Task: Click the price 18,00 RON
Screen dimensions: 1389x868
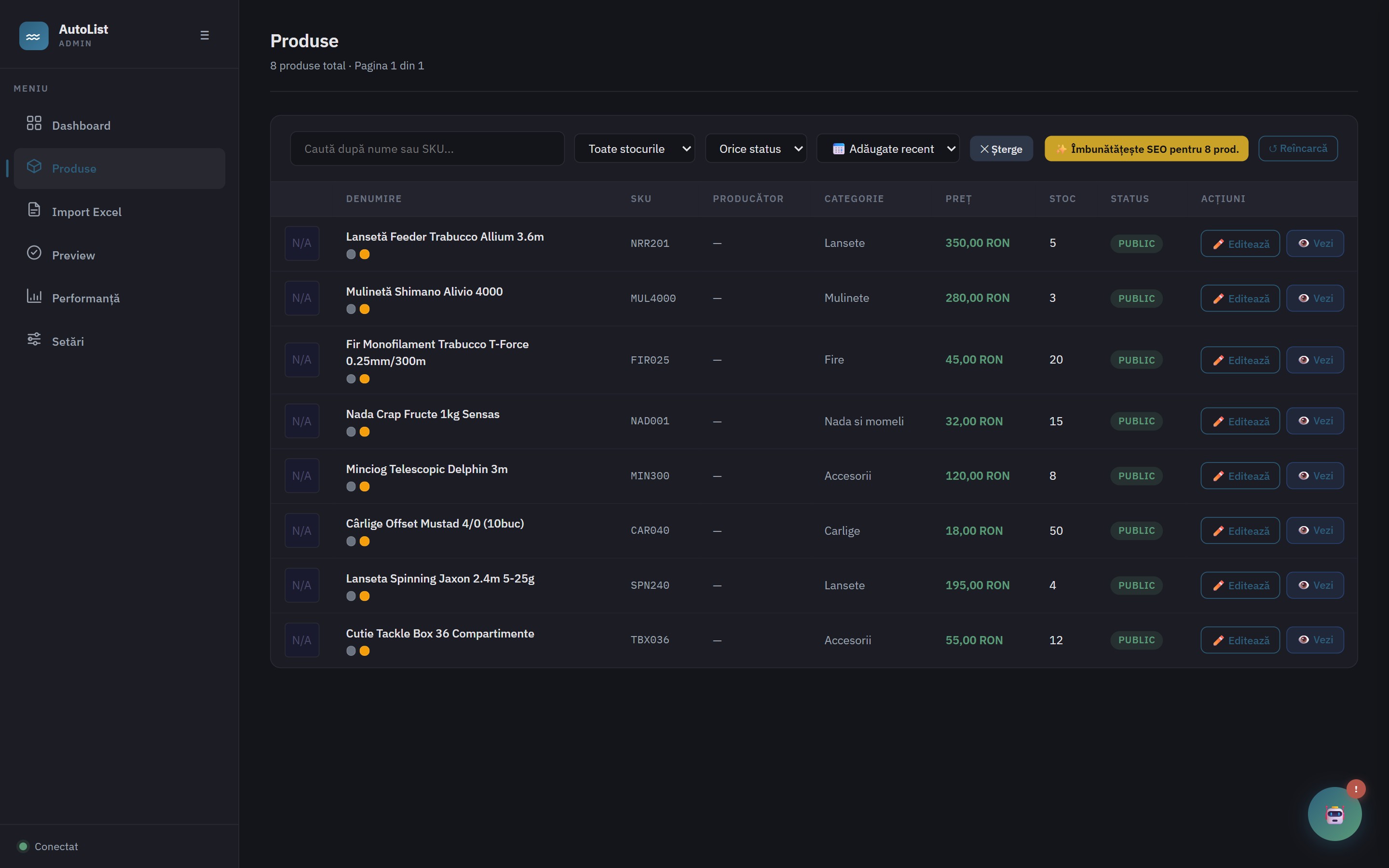Action: 974,530
